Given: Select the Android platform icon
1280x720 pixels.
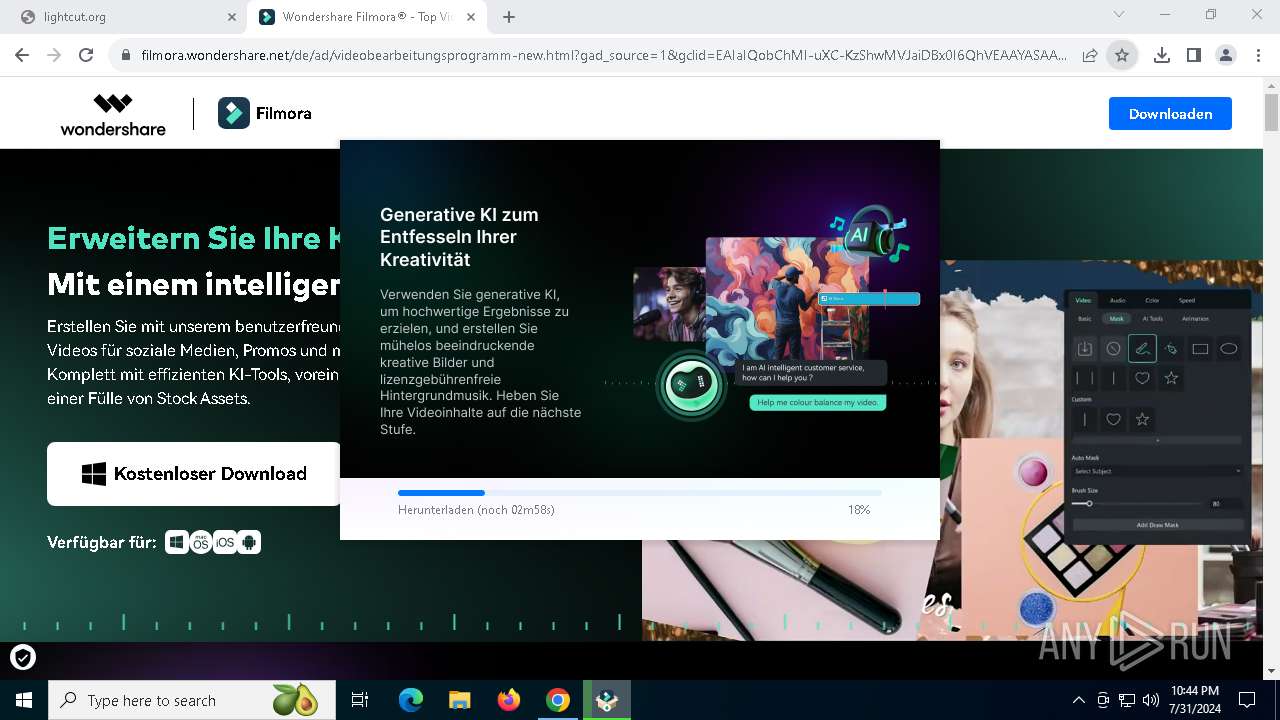Looking at the screenshot, I should 249,542.
